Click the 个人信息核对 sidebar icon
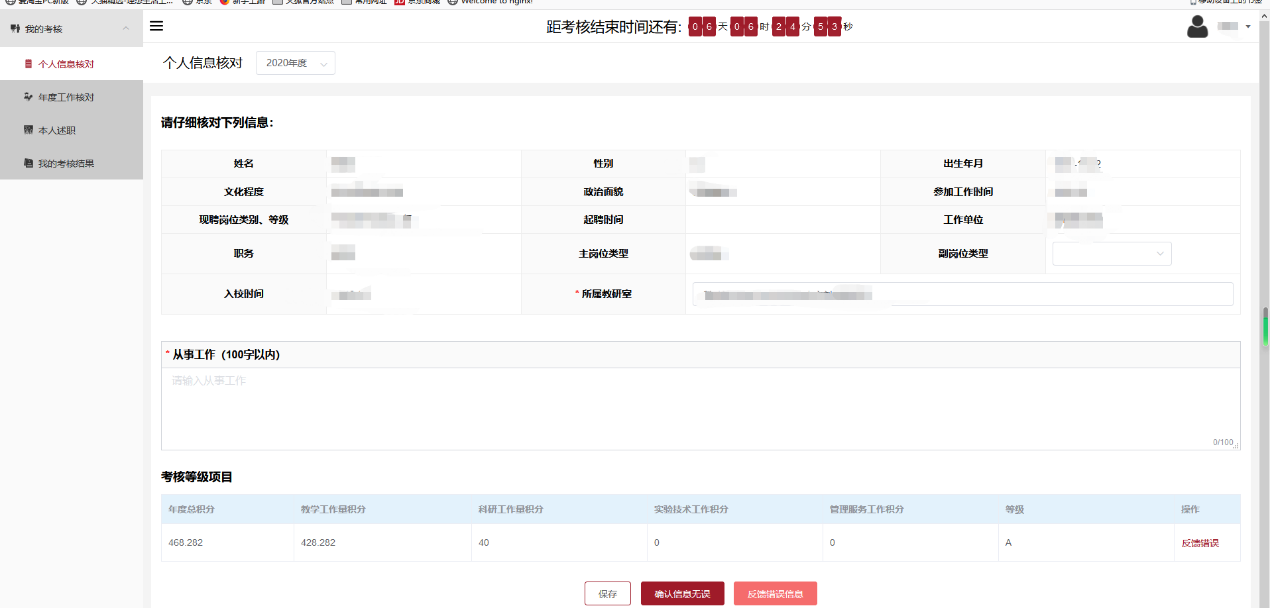 (28, 64)
